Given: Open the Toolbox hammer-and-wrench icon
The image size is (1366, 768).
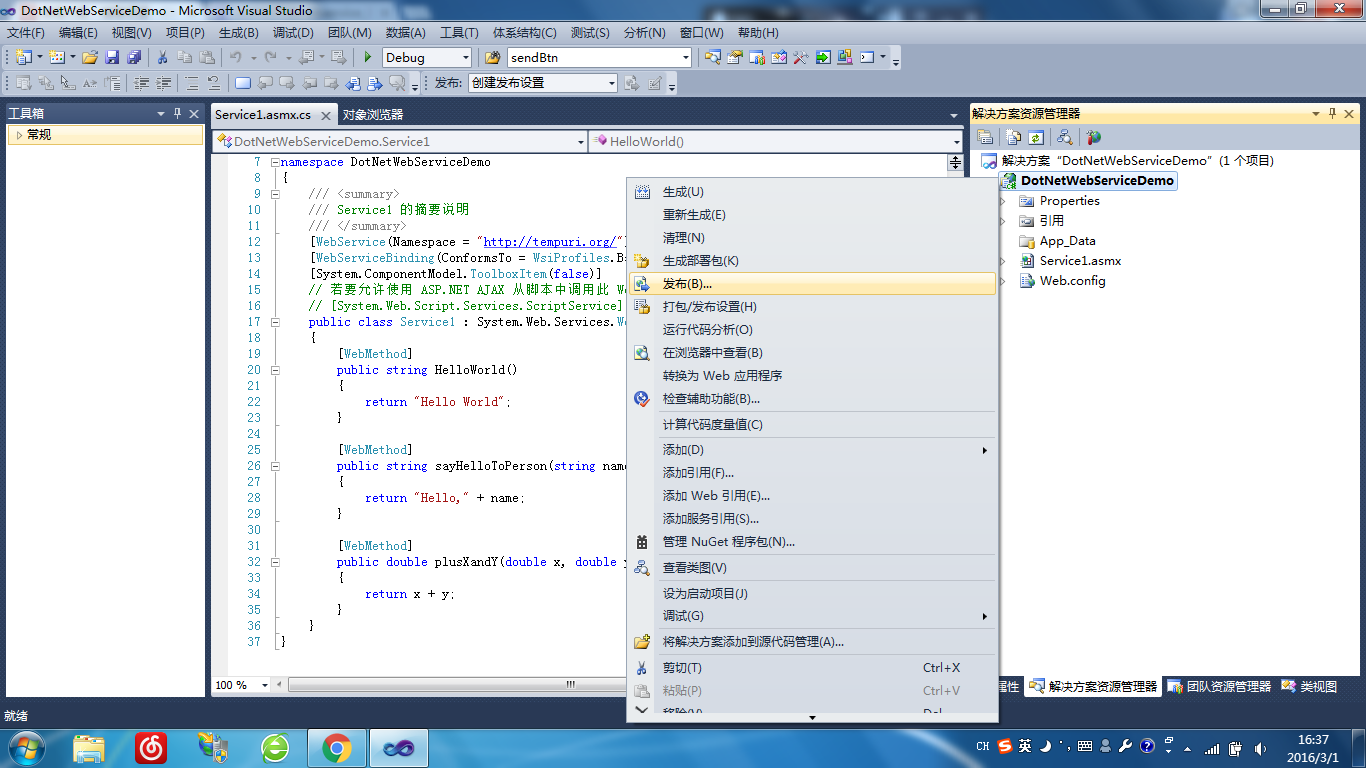Looking at the screenshot, I should (x=800, y=57).
